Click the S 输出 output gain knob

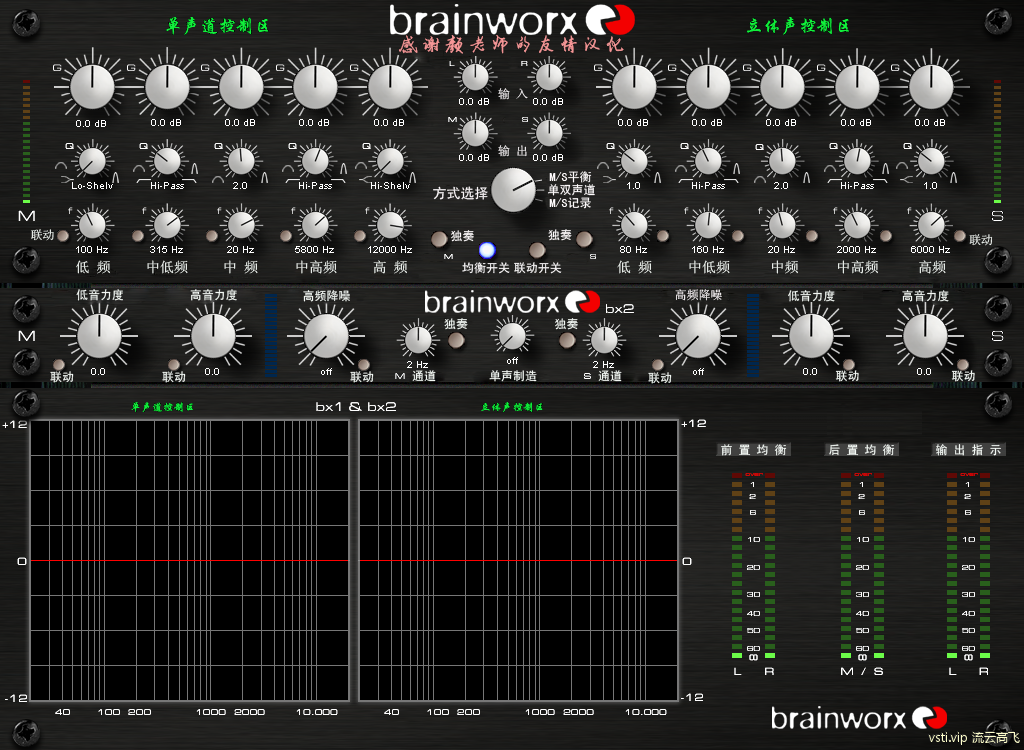[549, 133]
